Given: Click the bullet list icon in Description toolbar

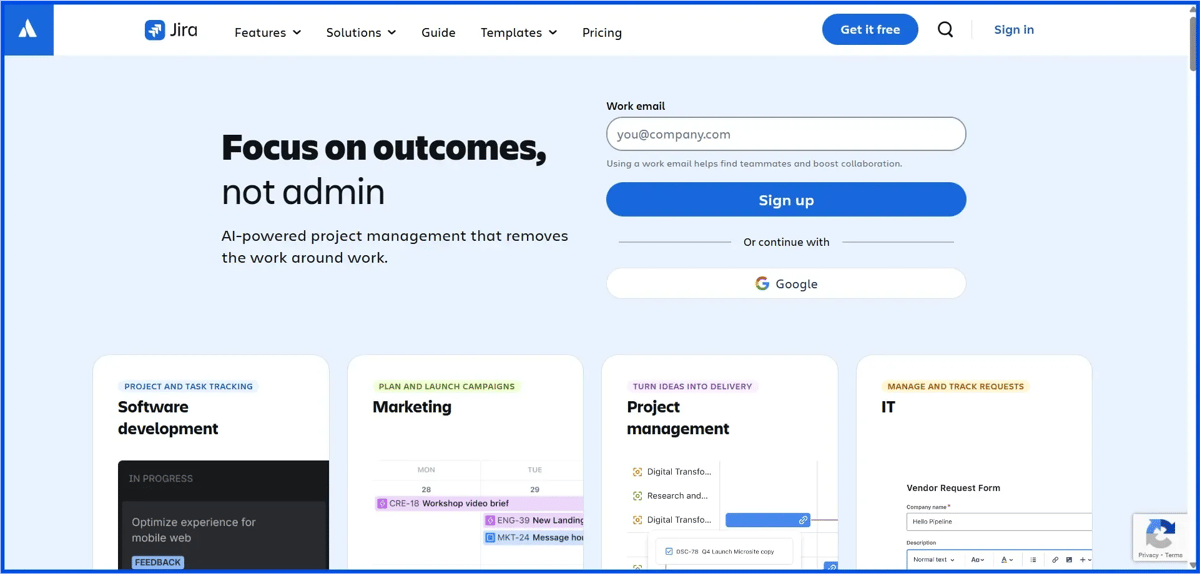Looking at the screenshot, I should point(1033,560).
